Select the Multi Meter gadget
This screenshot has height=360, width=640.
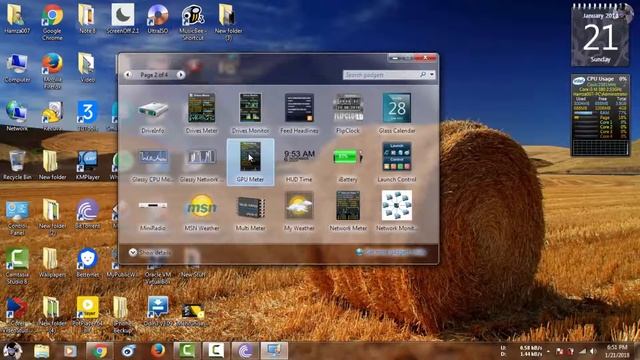click(x=250, y=211)
